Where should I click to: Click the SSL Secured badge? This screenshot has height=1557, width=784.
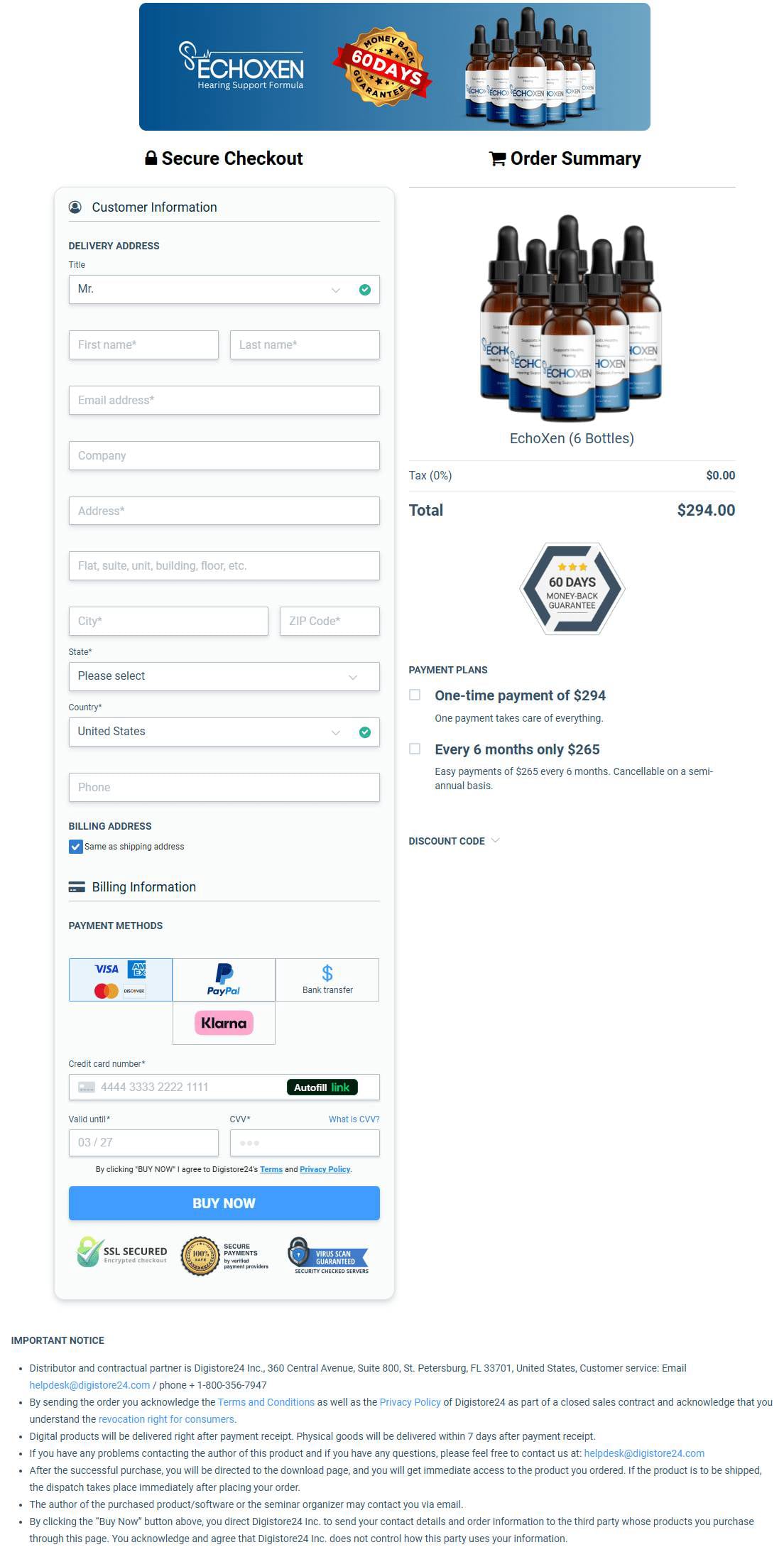(x=121, y=1252)
